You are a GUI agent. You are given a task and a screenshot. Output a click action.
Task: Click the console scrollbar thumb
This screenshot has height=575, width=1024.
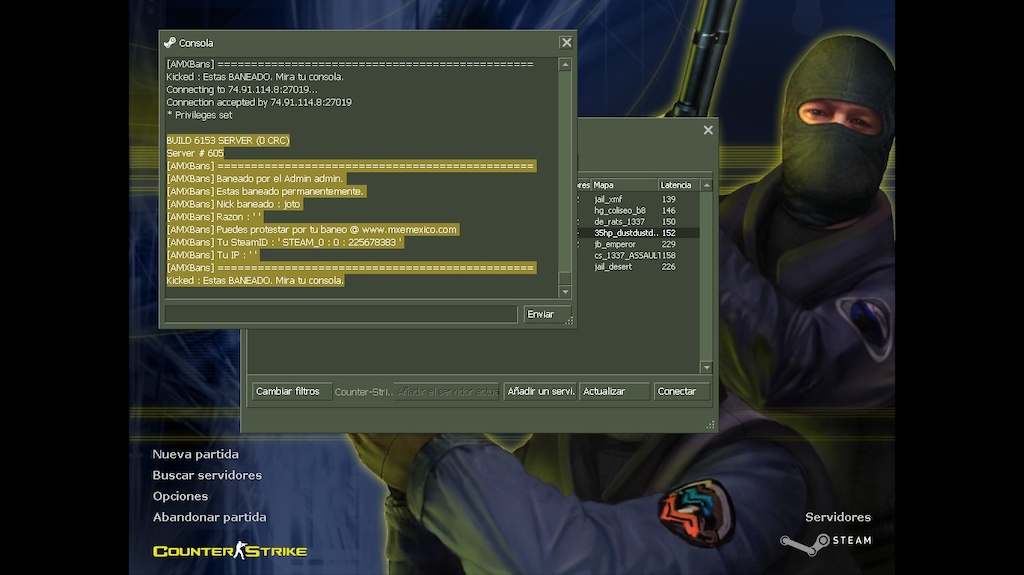[x=565, y=278]
